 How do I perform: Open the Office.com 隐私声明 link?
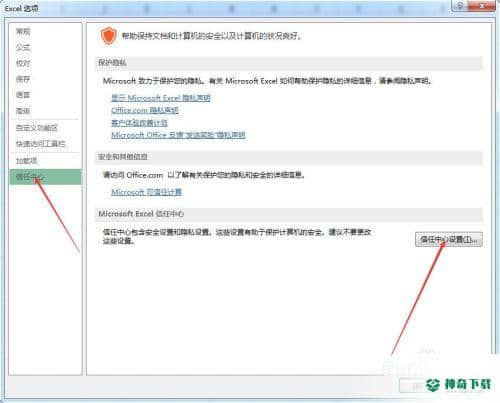[145, 110]
